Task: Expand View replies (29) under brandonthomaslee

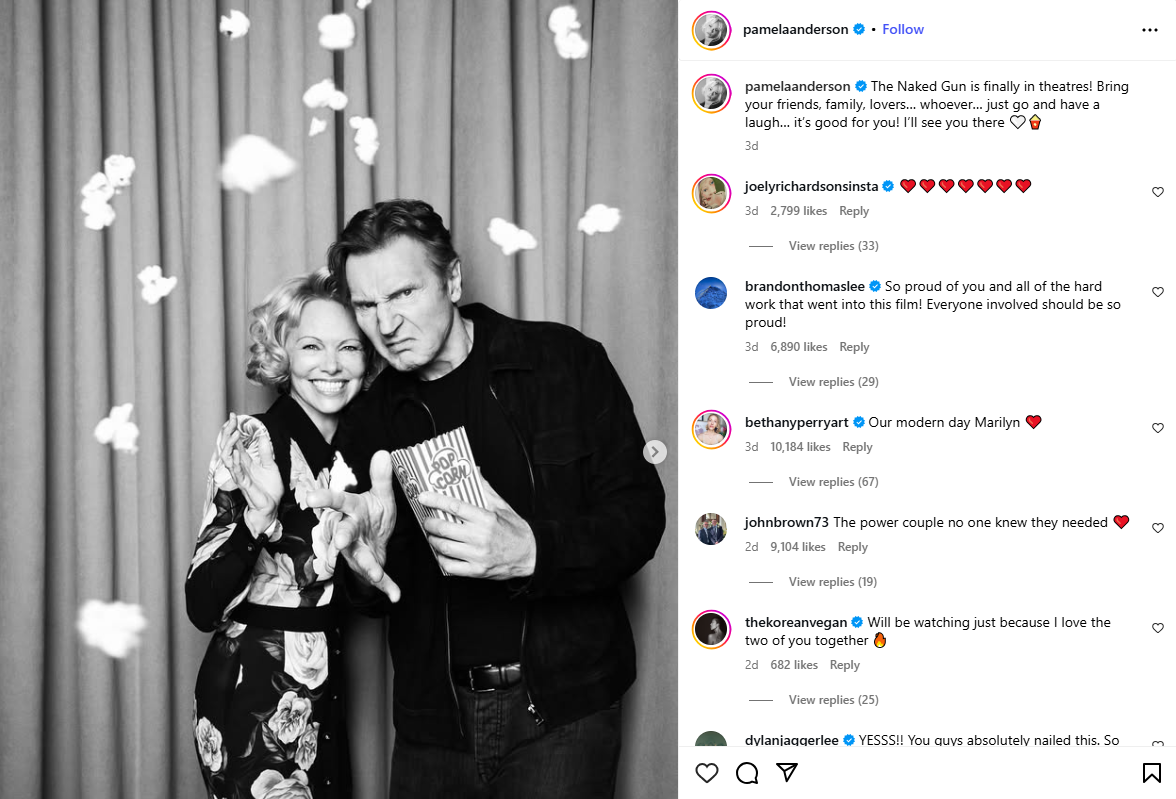Action: [x=833, y=382]
